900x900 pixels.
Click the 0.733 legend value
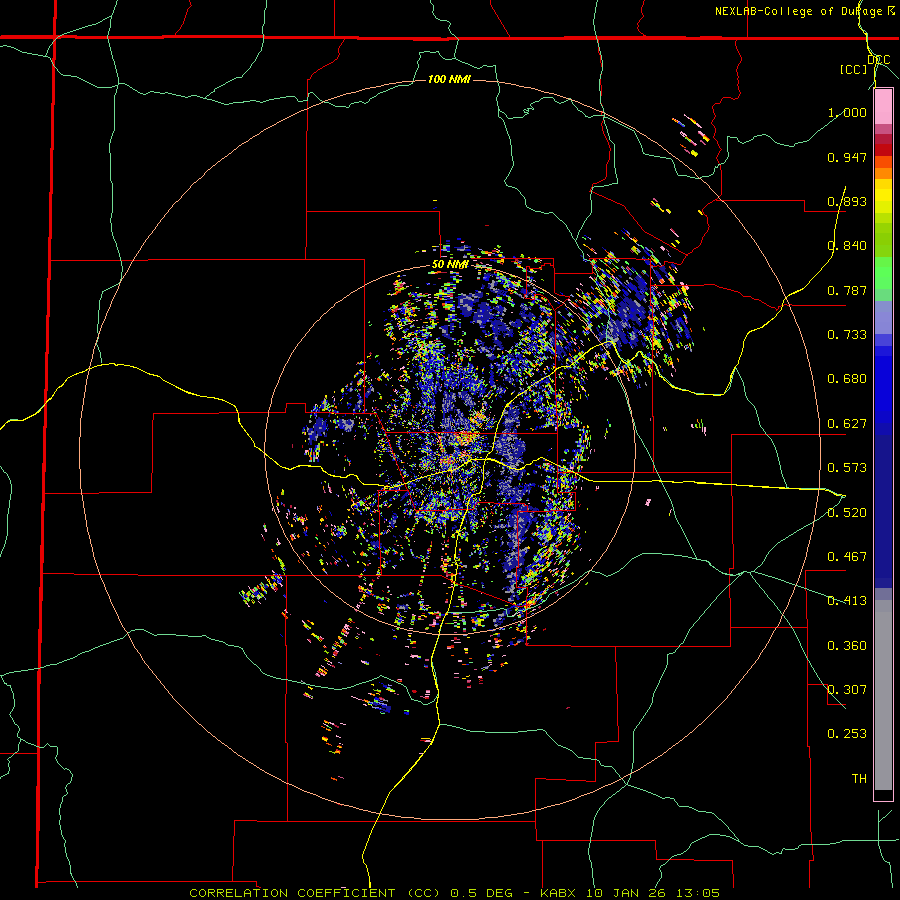click(847, 335)
